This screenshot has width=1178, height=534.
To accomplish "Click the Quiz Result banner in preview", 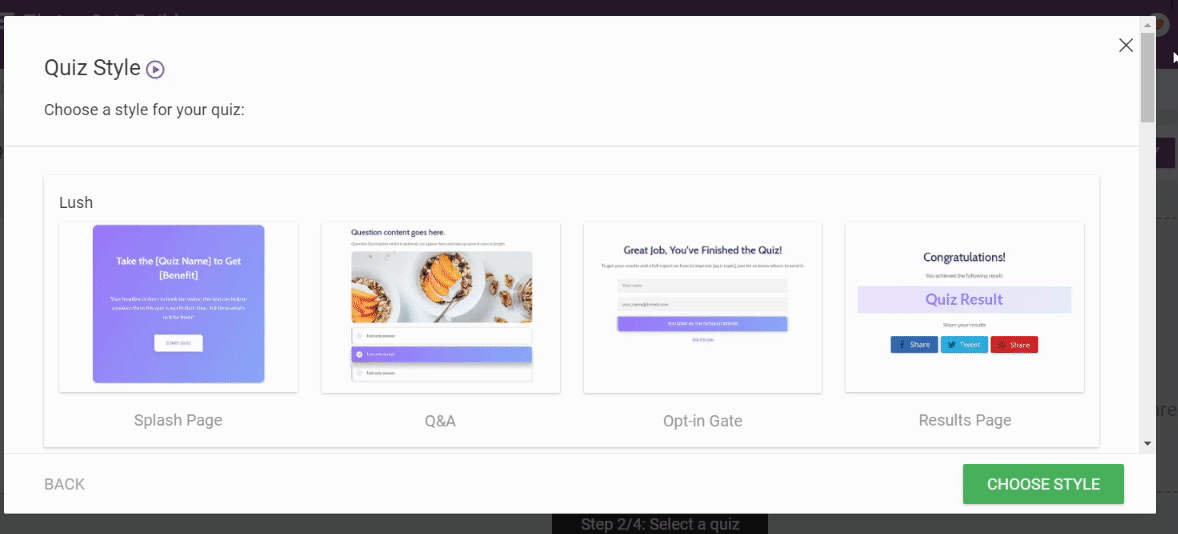I will 964,299.
